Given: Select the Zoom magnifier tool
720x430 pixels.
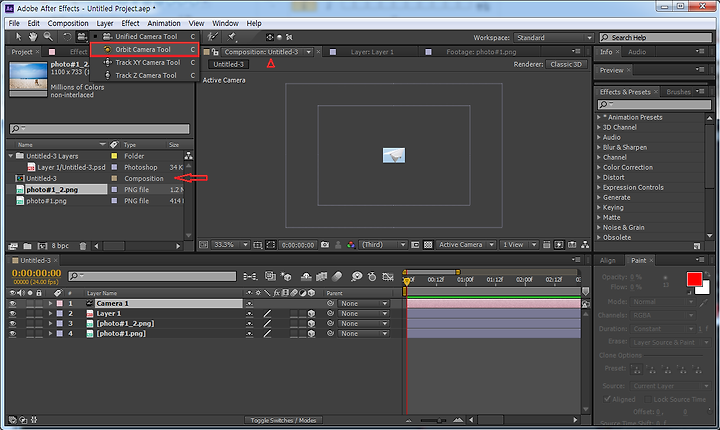Looking at the screenshot, I should [x=48, y=37].
